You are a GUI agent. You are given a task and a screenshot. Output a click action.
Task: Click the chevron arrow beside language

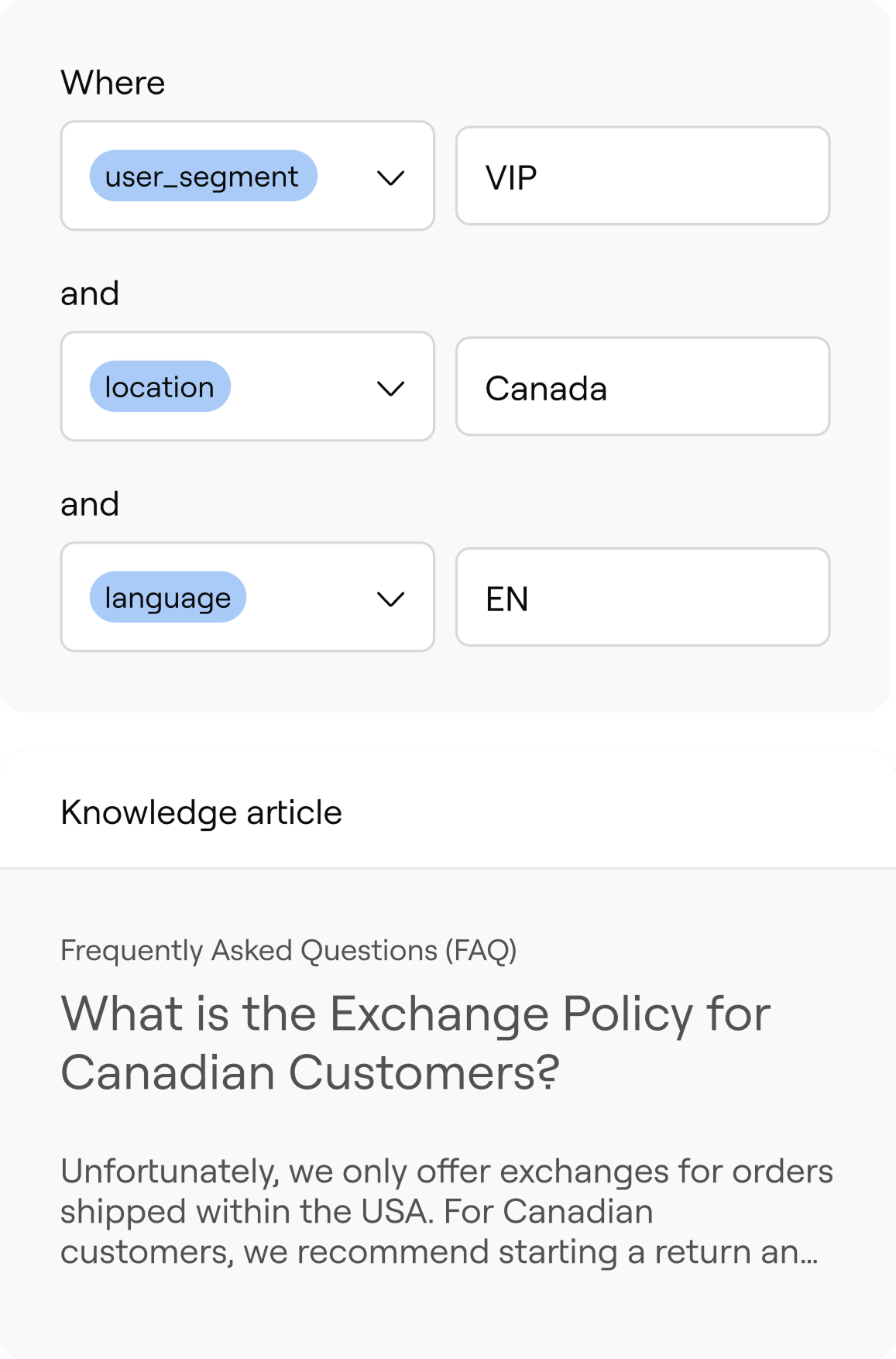pyautogui.click(x=390, y=599)
